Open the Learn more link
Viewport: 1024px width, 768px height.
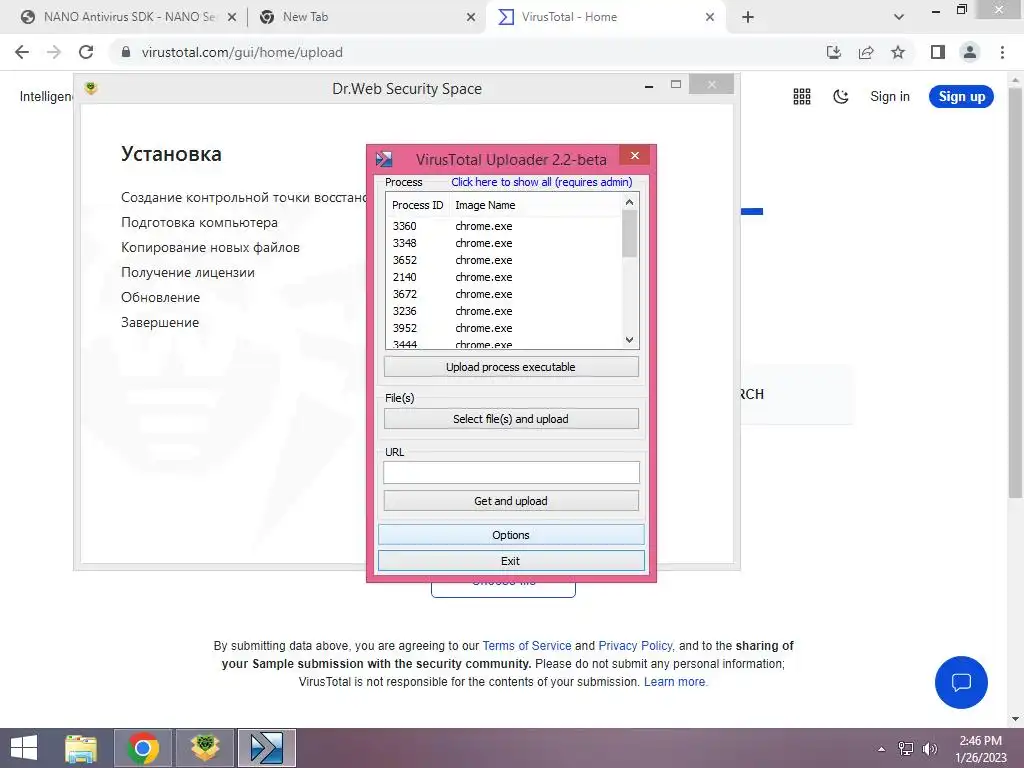675,682
